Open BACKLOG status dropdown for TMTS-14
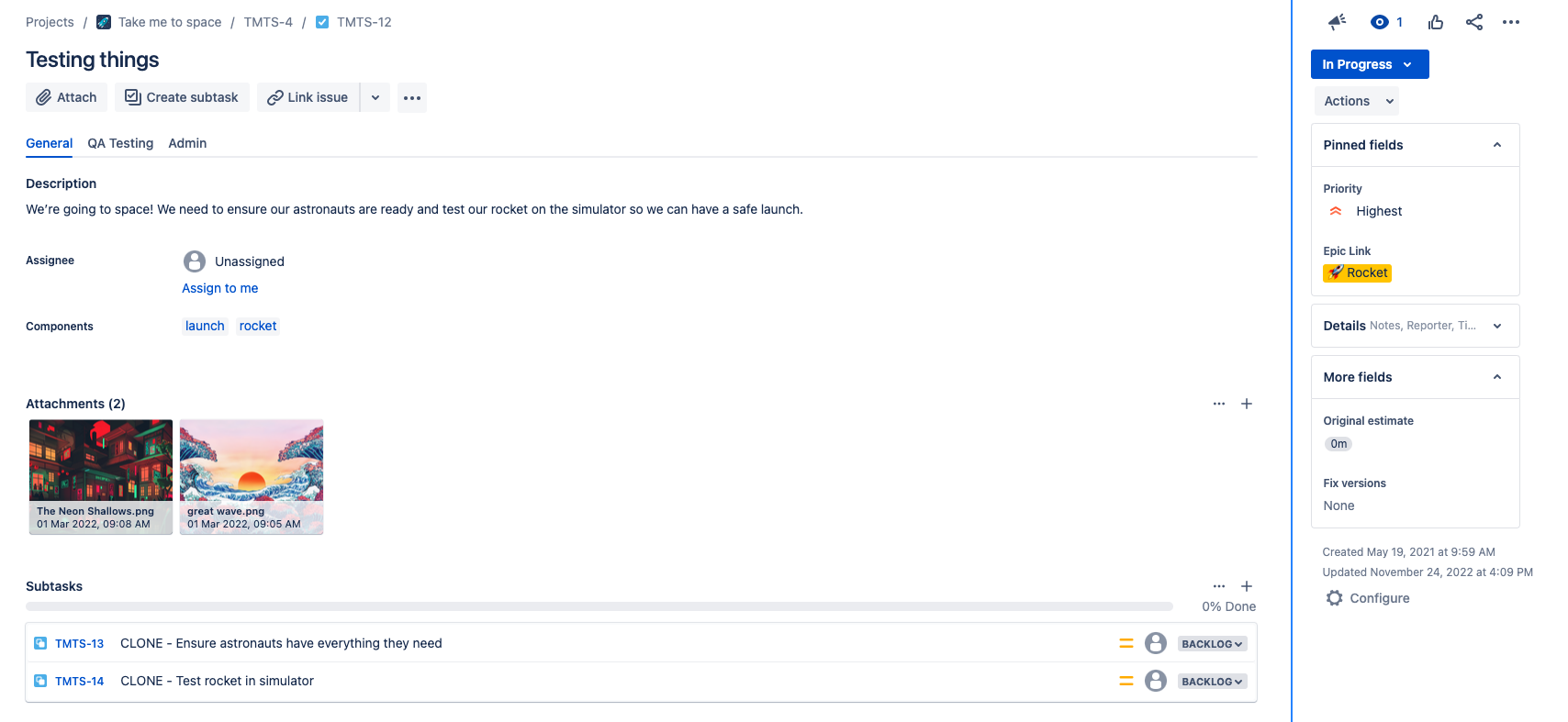This screenshot has width=1568, height=722. click(1212, 682)
